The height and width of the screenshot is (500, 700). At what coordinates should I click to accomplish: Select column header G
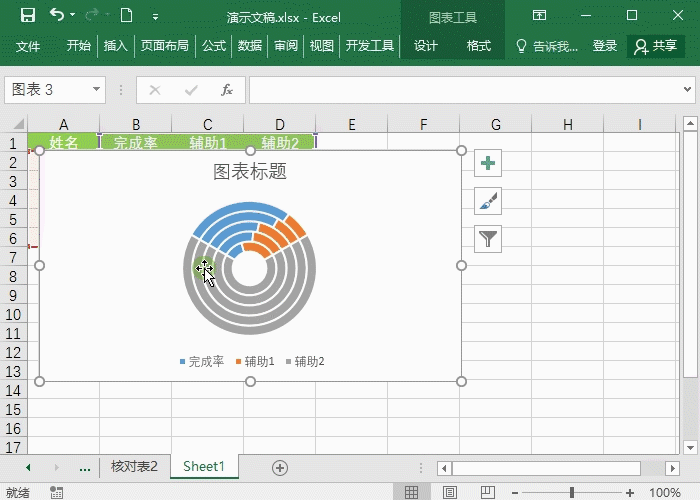496,124
